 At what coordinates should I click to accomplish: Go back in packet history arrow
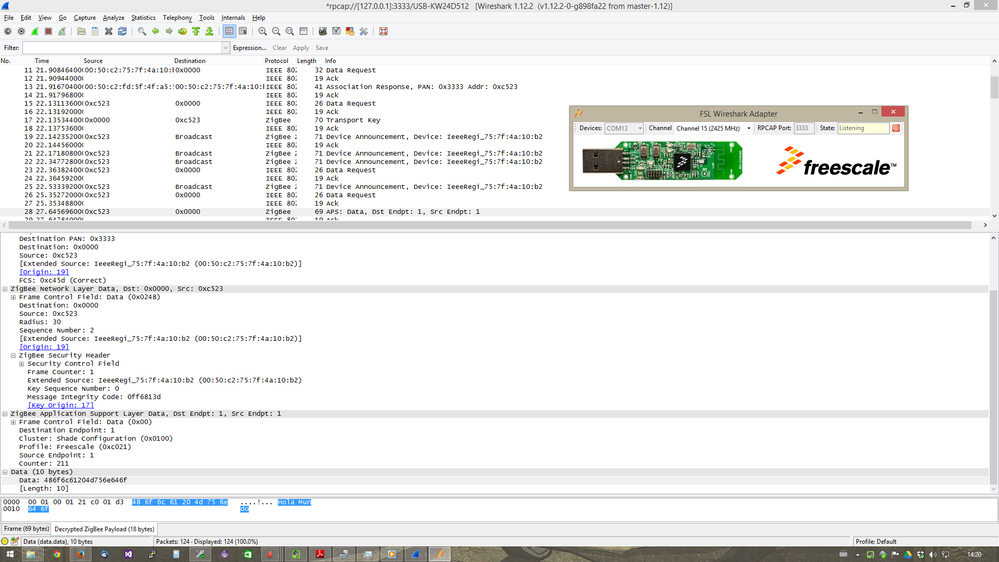point(155,31)
